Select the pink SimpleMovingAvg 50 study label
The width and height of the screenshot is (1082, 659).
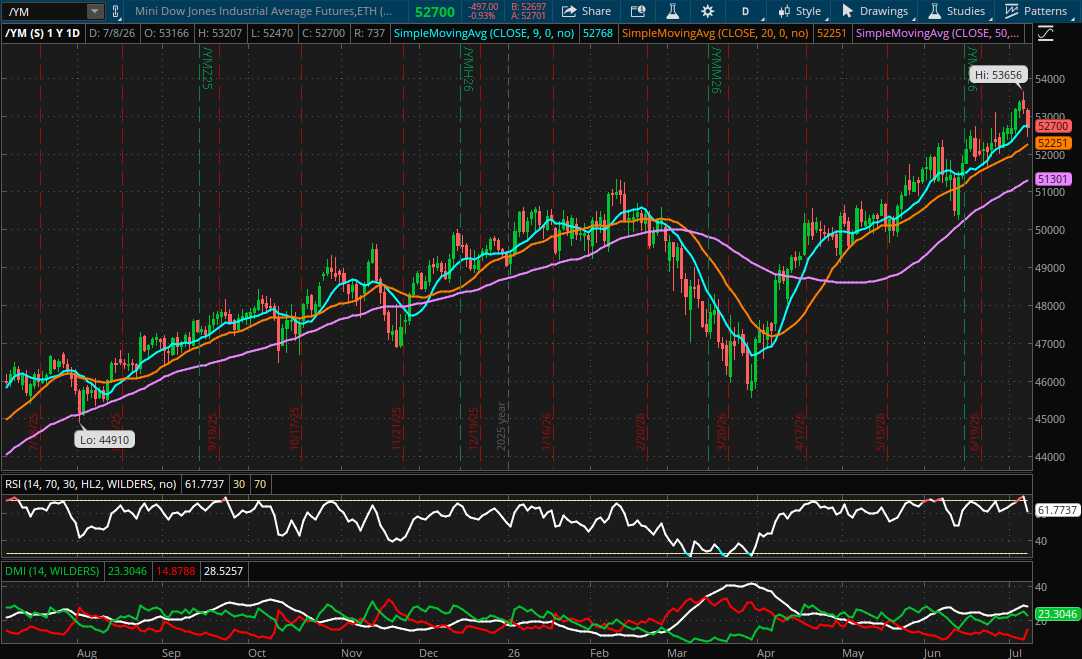click(x=937, y=32)
